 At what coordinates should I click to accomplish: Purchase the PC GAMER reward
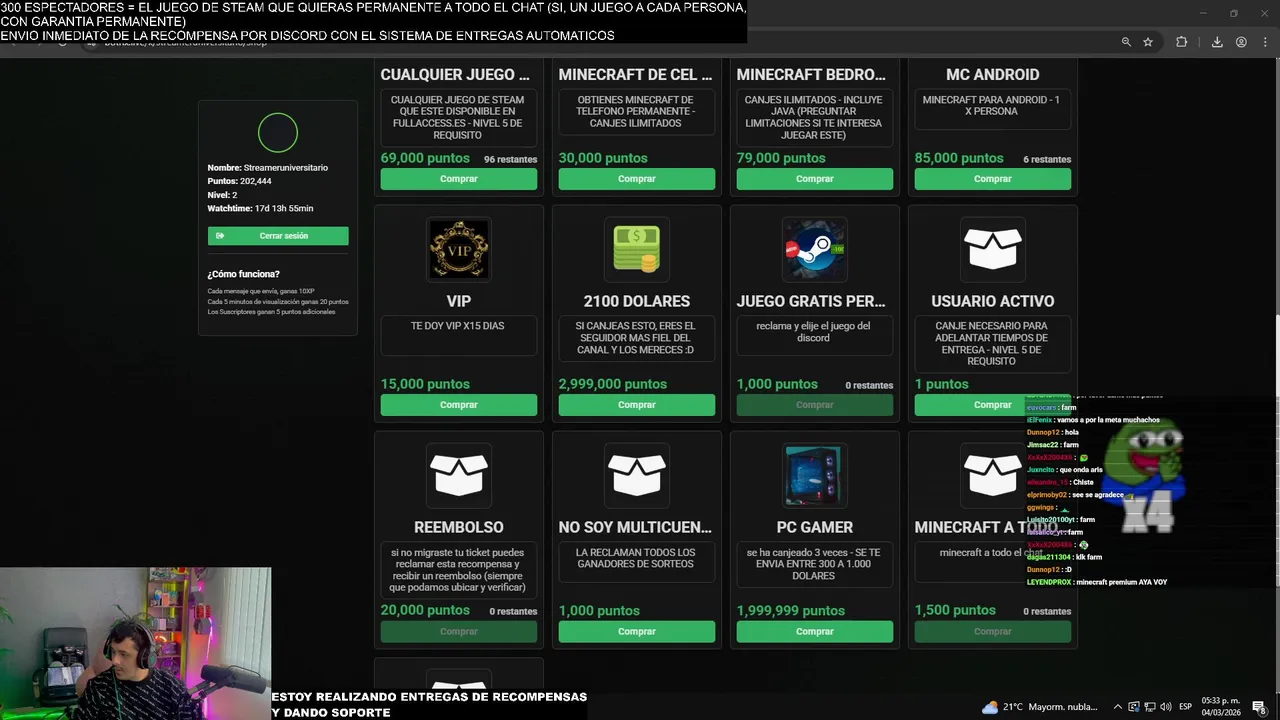tap(814, 631)
